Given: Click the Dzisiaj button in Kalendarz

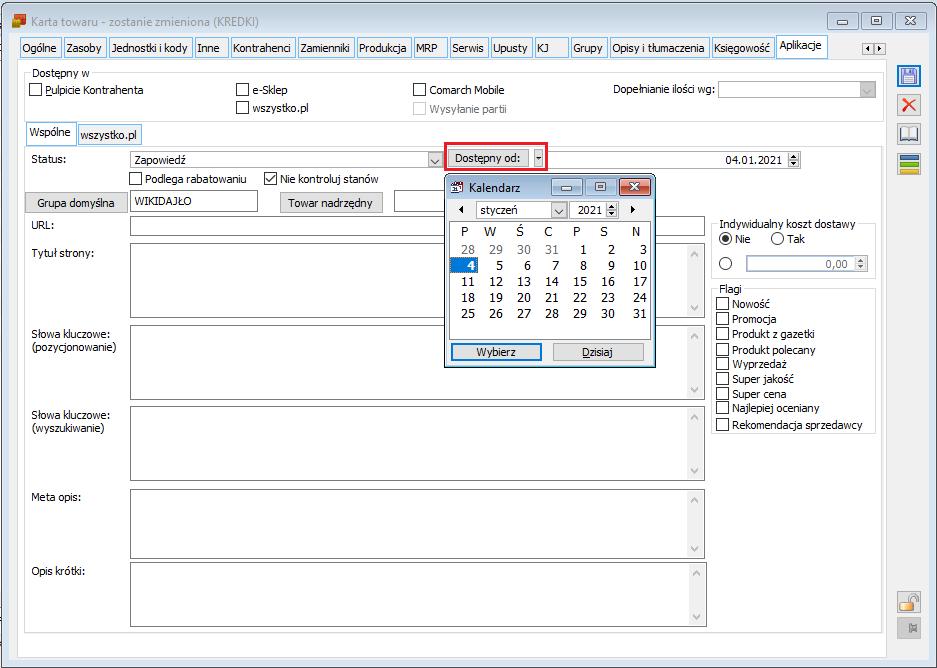Looking at the screenshot, I should point(598,352).
